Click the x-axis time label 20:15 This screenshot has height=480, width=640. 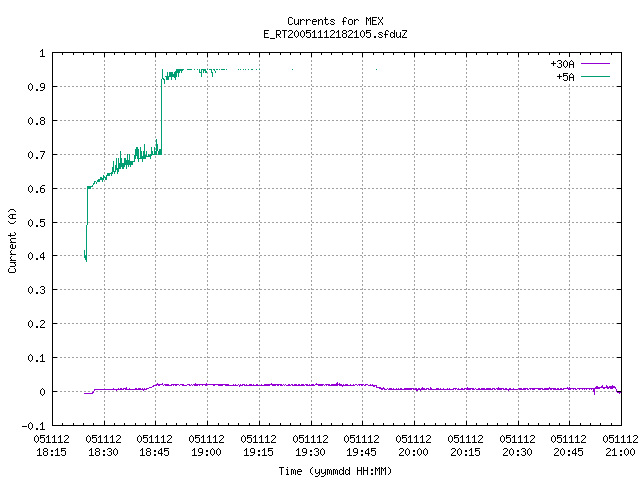point(465,452)
